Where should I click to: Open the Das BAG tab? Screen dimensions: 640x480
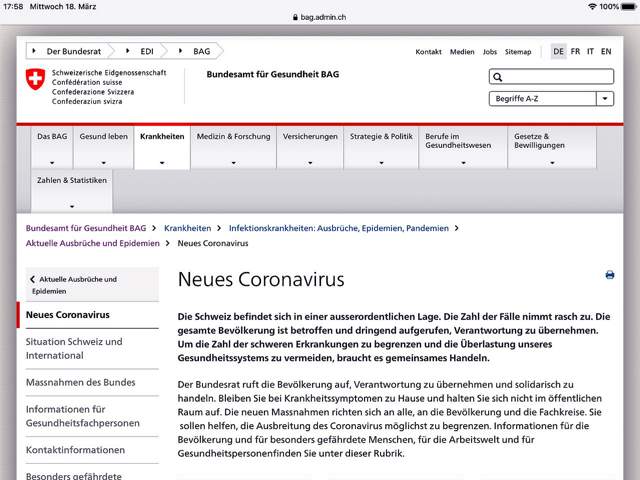[x=52, y=147]
